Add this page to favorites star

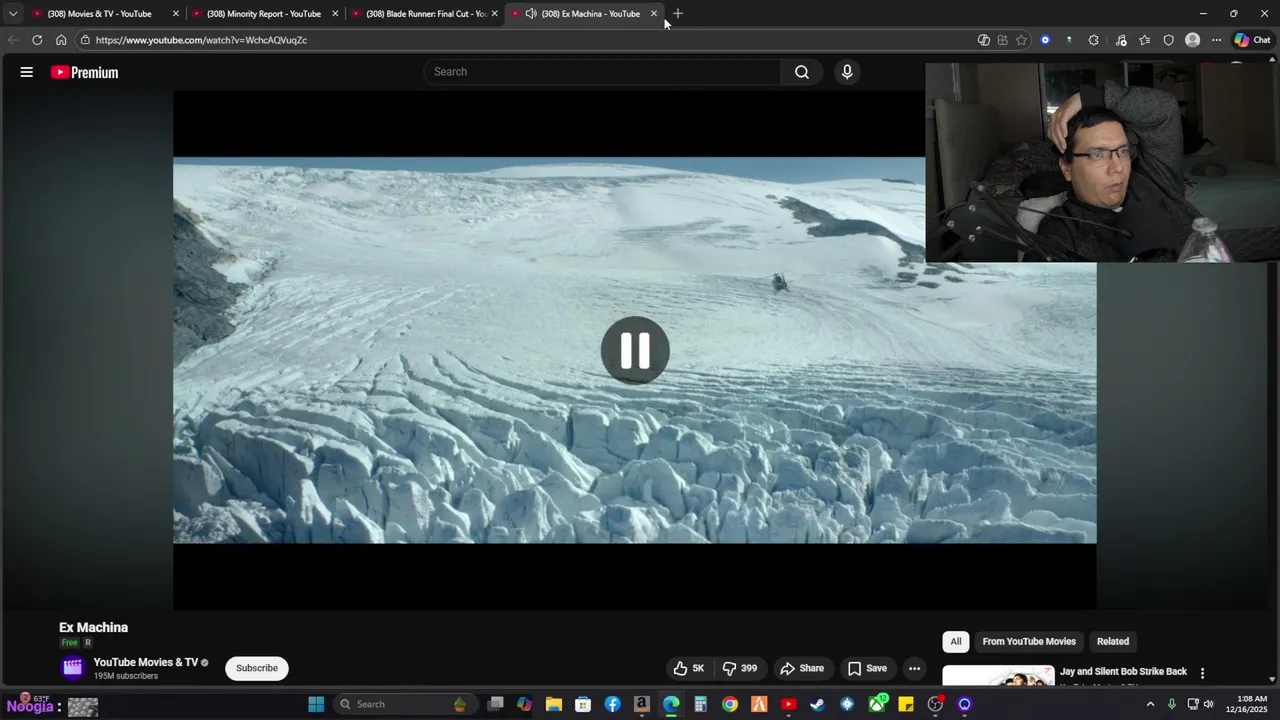tap(1021, 40)
